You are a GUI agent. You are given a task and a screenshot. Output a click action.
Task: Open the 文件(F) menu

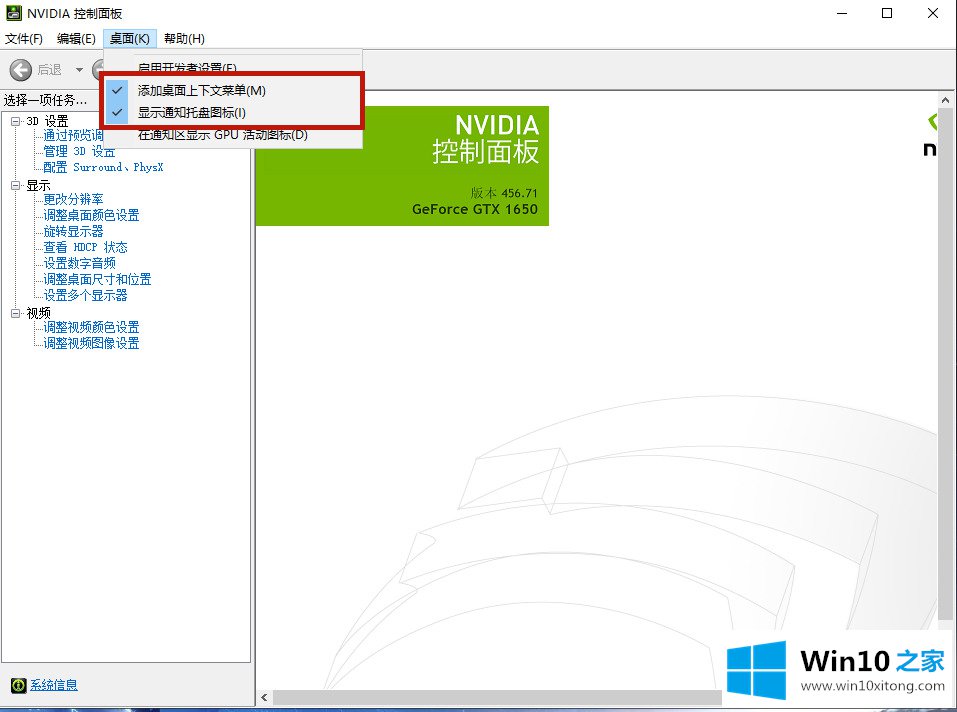pos(24,38)
